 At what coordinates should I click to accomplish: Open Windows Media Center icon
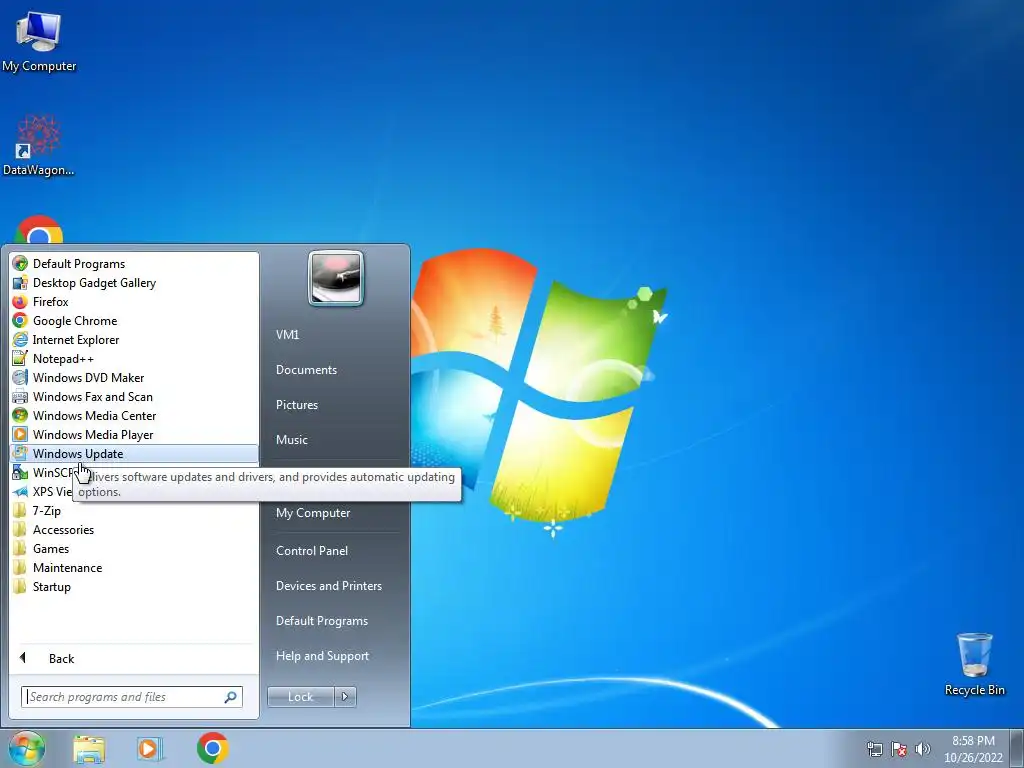coord(20,415)
